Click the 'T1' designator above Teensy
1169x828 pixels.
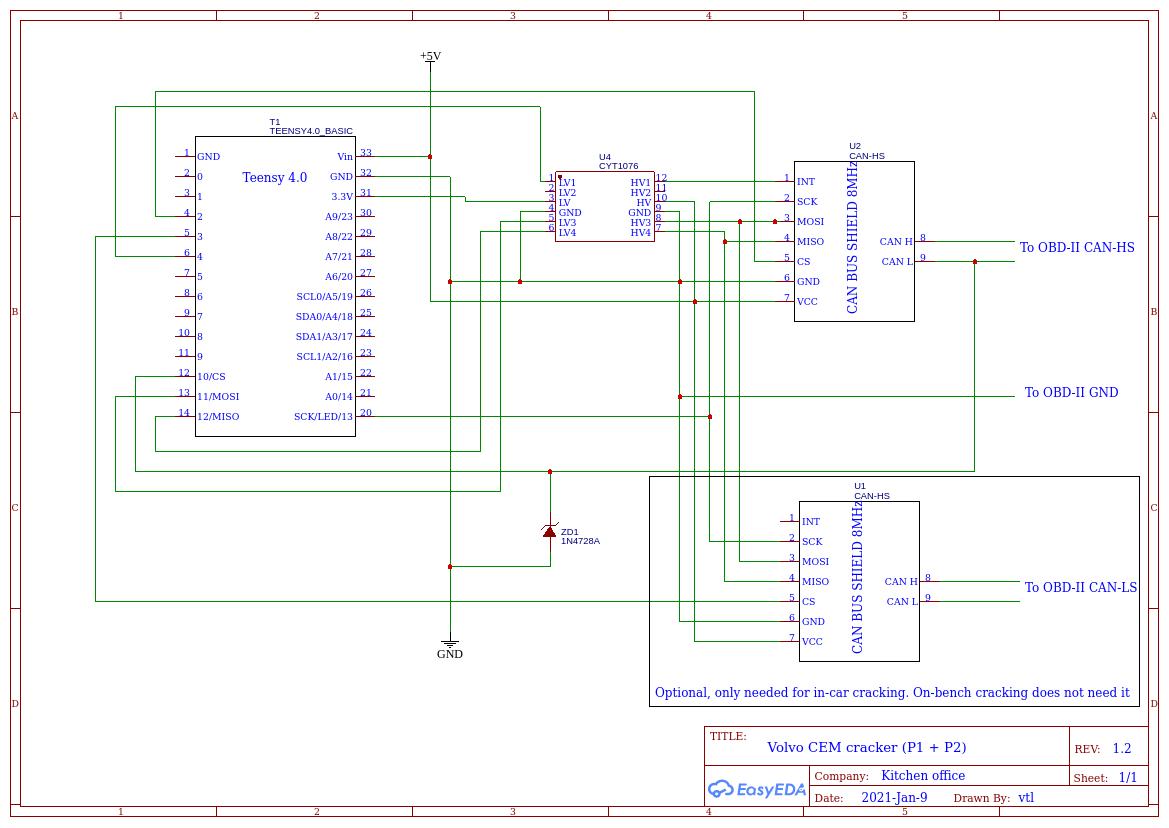coord(274,122)
